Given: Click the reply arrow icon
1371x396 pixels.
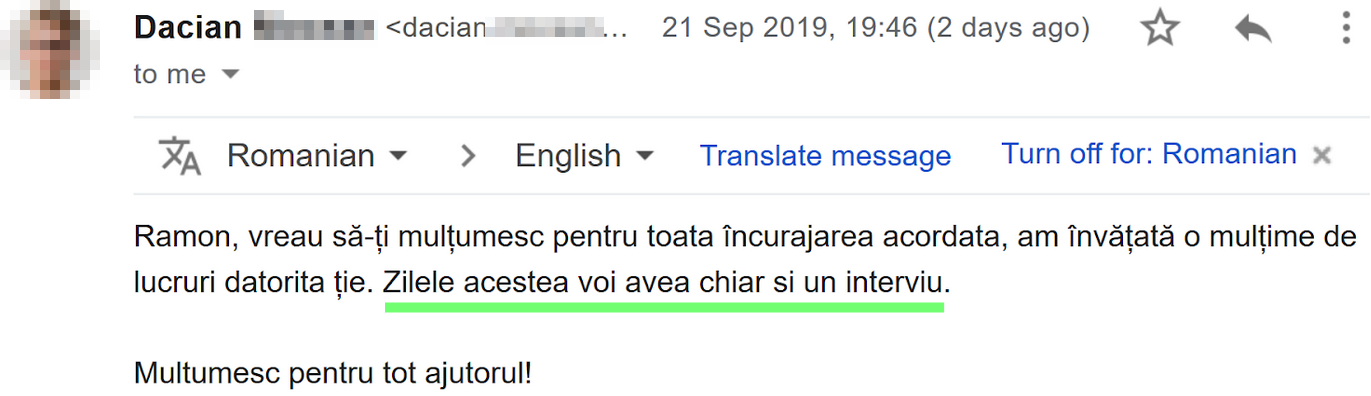Looking at the screenshot, I should coord(1253,30).
